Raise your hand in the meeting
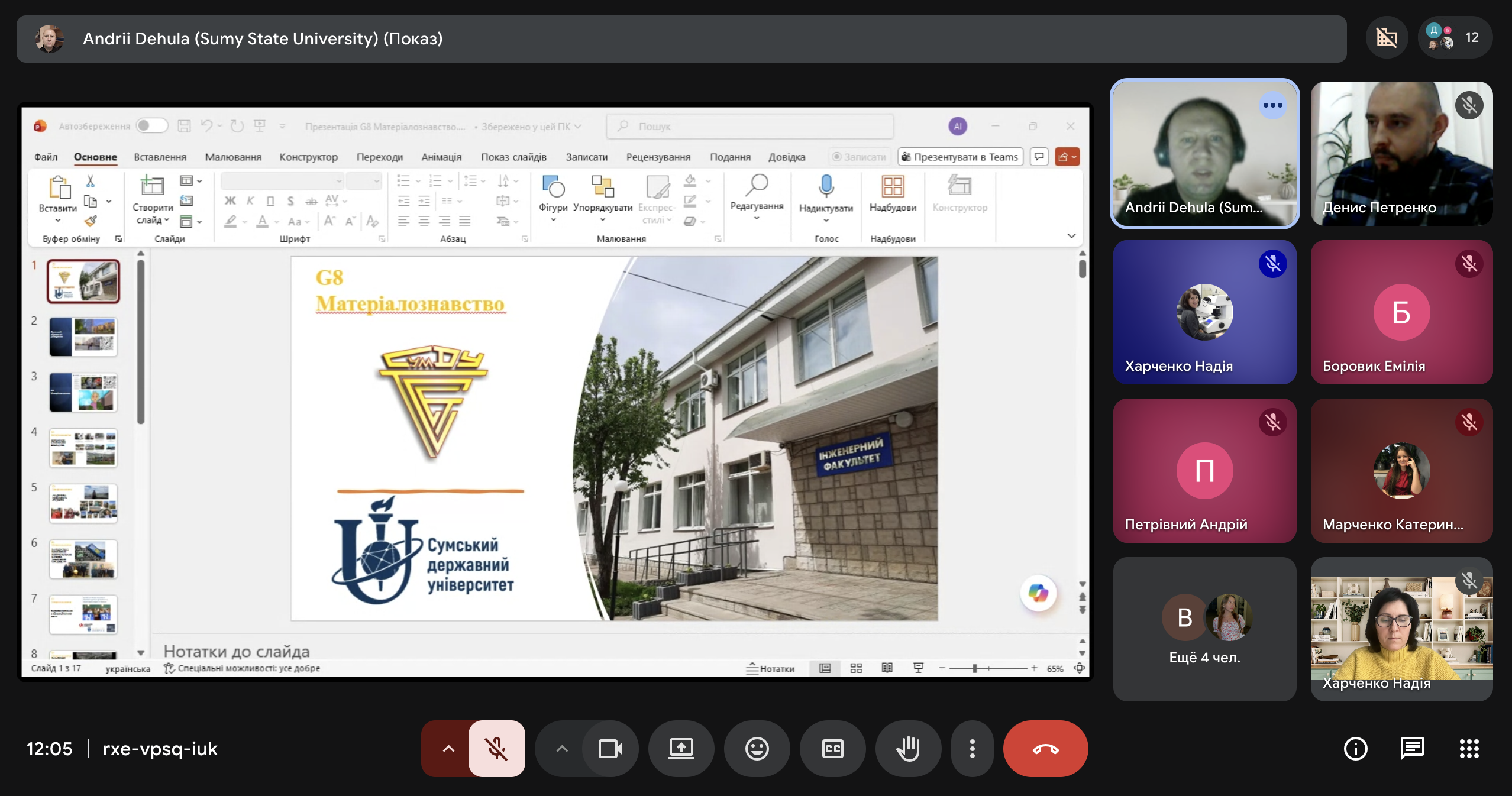The height and width of the screenshot is (796, 1512). click(x=908, y=749)
